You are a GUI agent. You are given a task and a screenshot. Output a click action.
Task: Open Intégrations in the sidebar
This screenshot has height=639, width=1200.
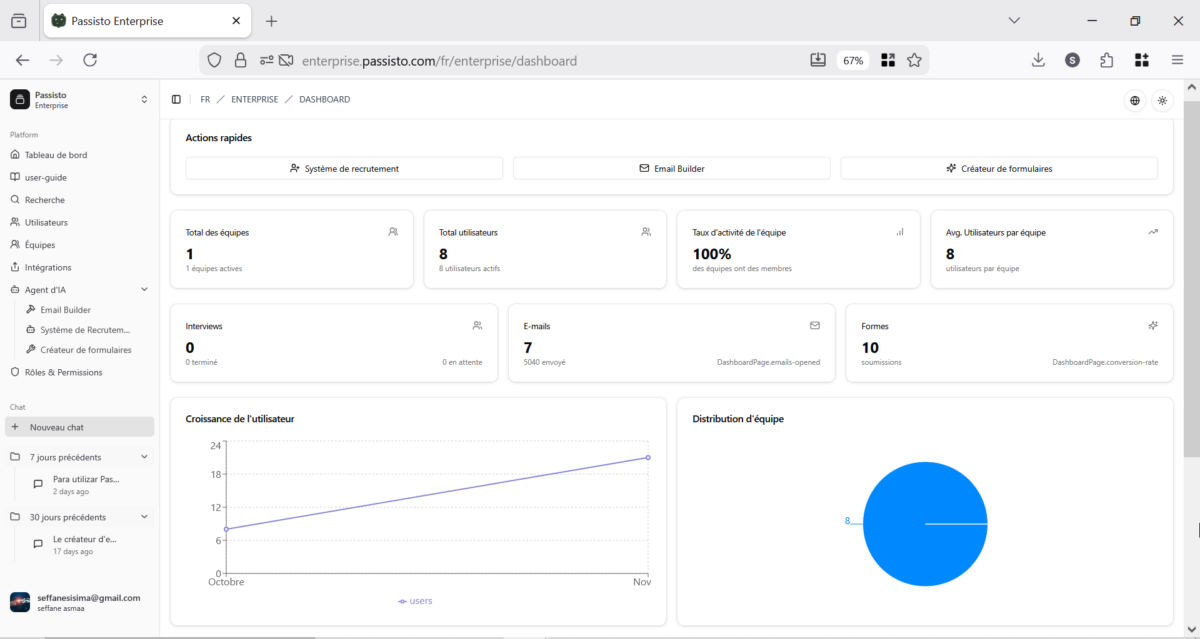pyautogui.click(x=48, y=267)
